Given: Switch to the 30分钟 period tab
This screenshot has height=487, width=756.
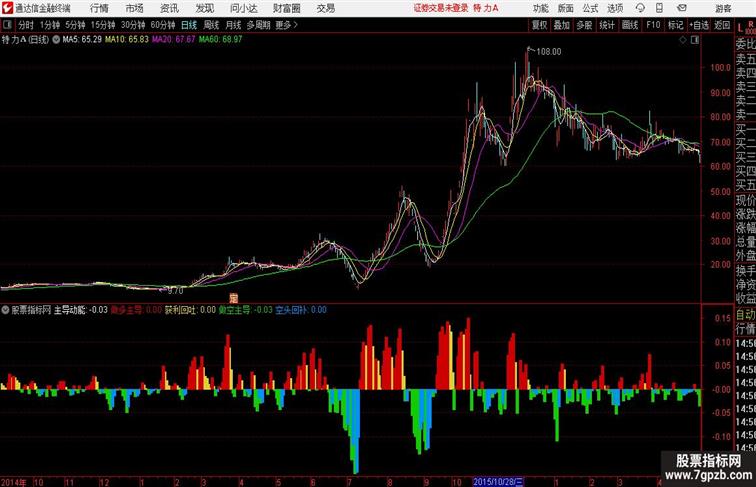Looking at the screenshot, I should click(133, 25).
